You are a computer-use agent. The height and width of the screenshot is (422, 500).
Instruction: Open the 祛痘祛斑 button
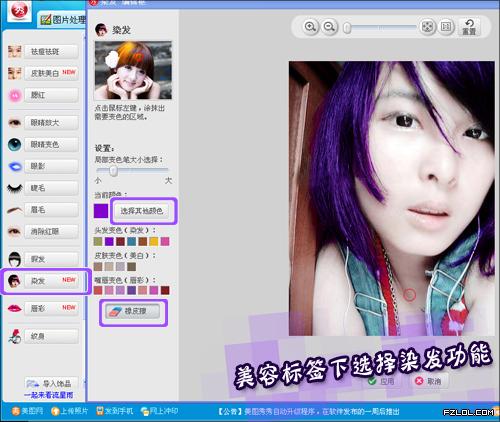tap(51, 52)
